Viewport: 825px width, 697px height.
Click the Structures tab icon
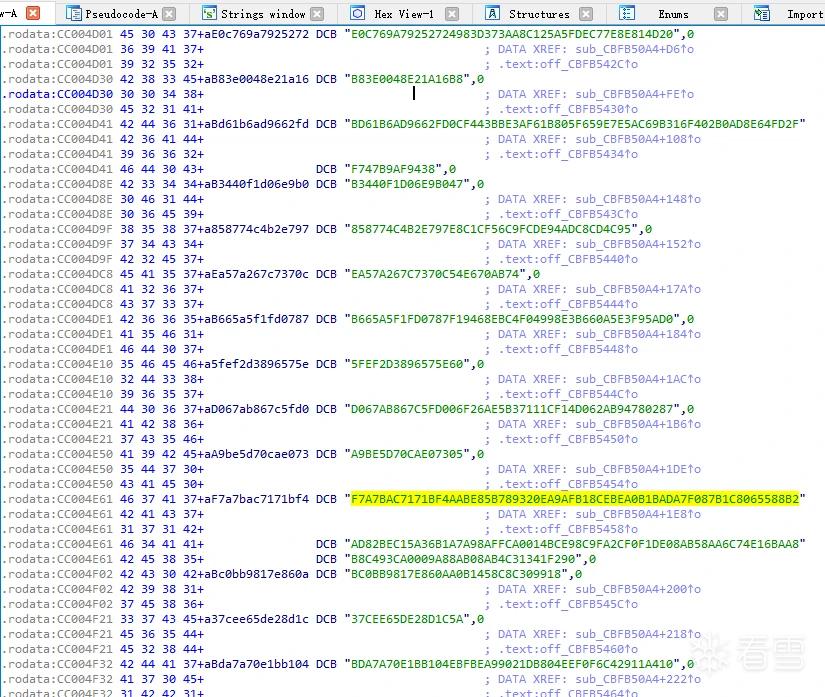tap(492, 13)
